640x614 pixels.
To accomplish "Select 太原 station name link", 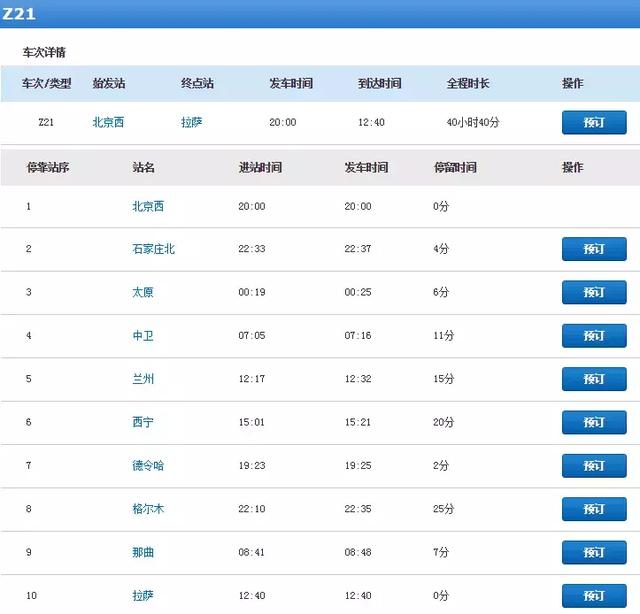I will point(143,293).
